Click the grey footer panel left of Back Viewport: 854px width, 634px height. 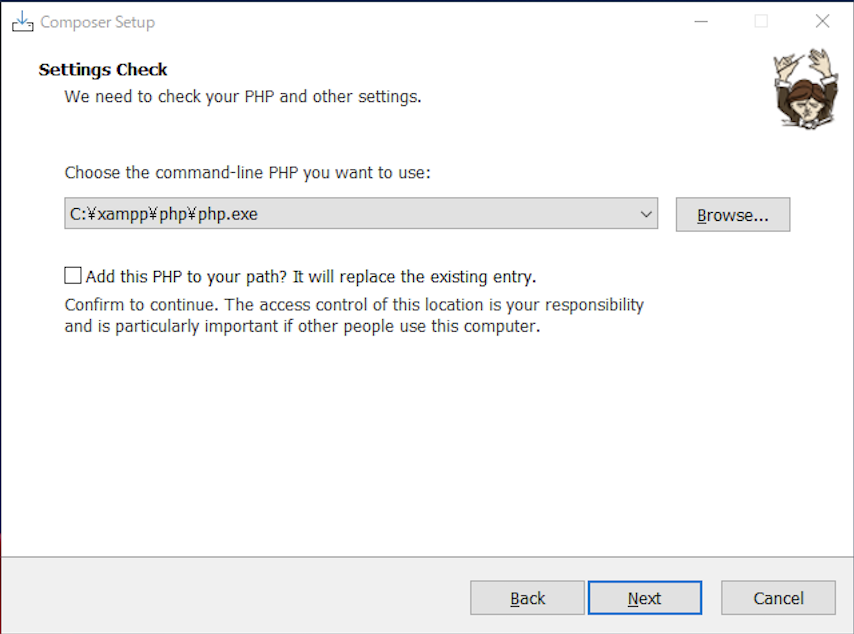coord(235,596)
